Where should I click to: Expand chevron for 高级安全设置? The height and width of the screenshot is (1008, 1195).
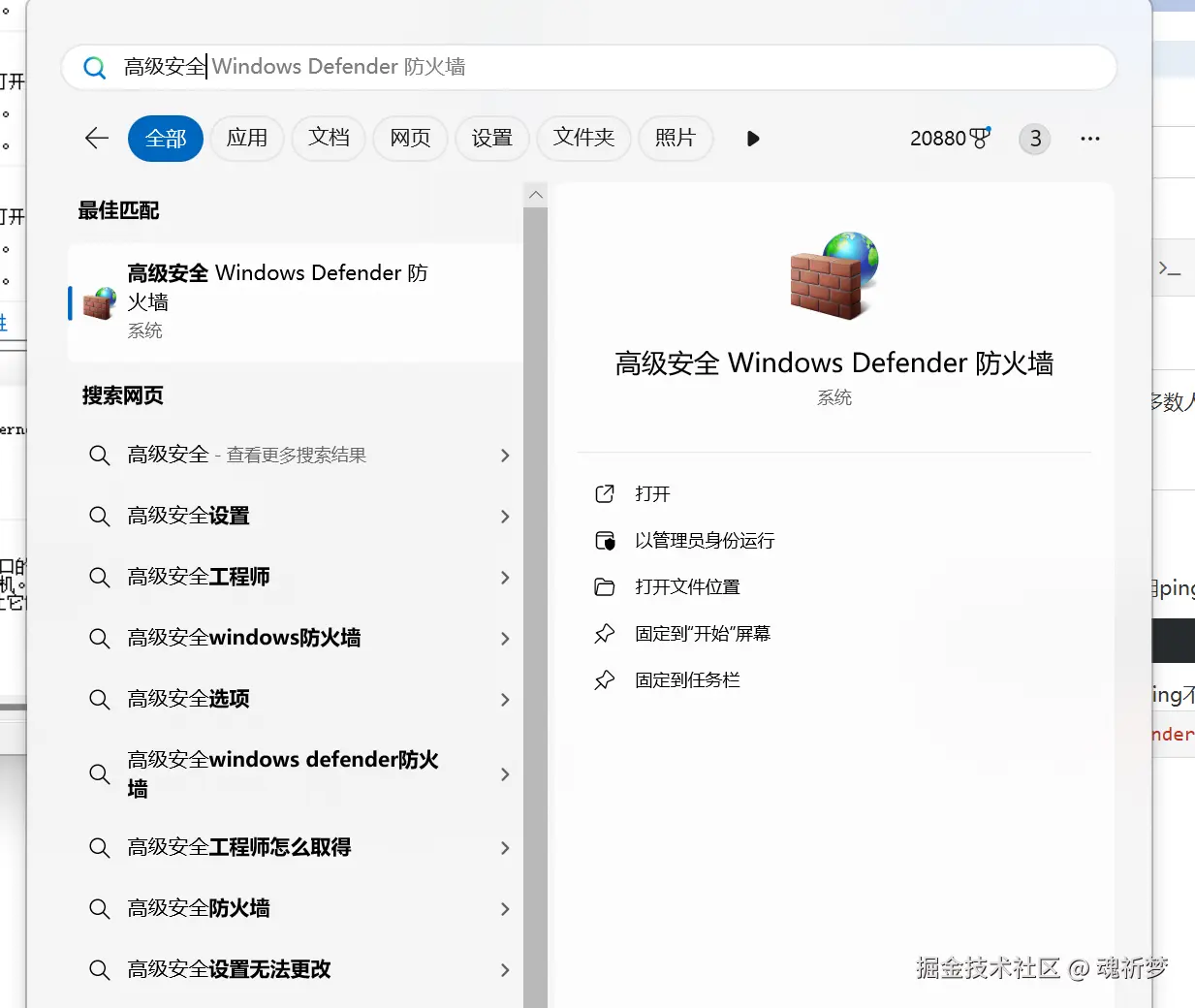tap(505, 517)
